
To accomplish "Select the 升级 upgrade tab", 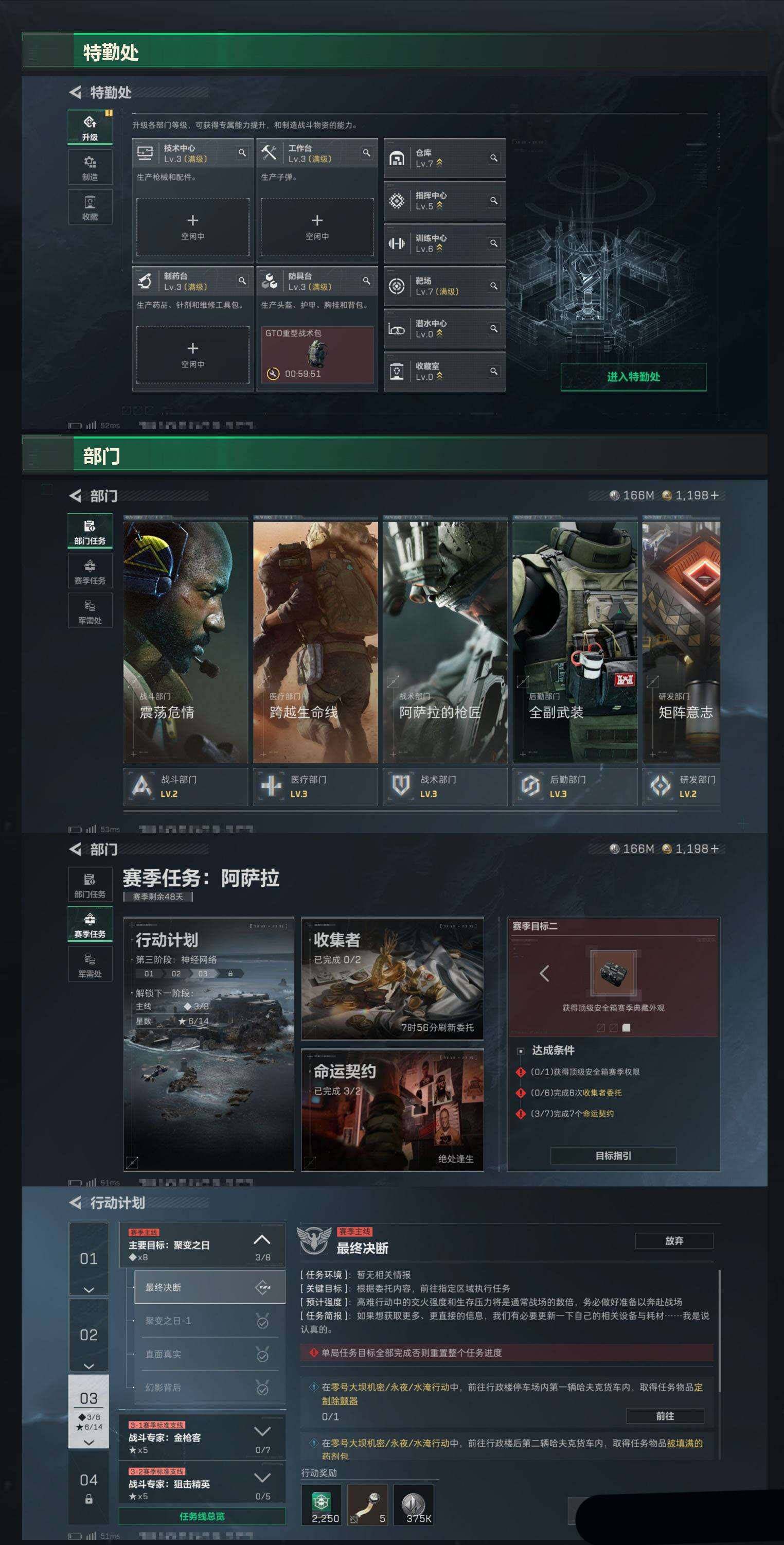I will [x=90, y=127].
